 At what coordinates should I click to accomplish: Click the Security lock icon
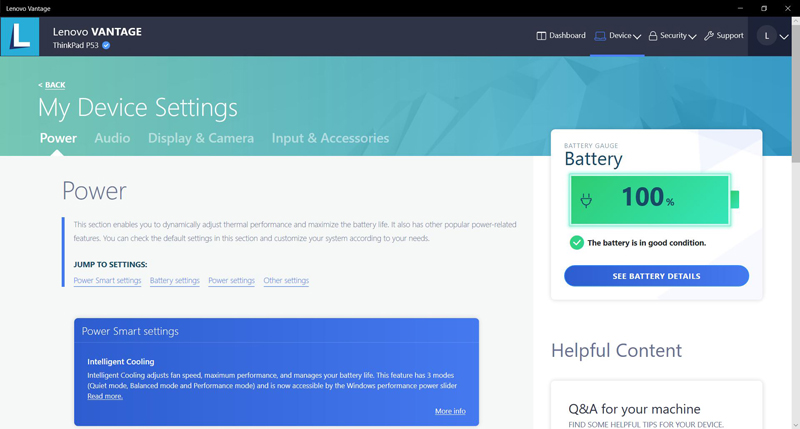(x=653, y=36)
